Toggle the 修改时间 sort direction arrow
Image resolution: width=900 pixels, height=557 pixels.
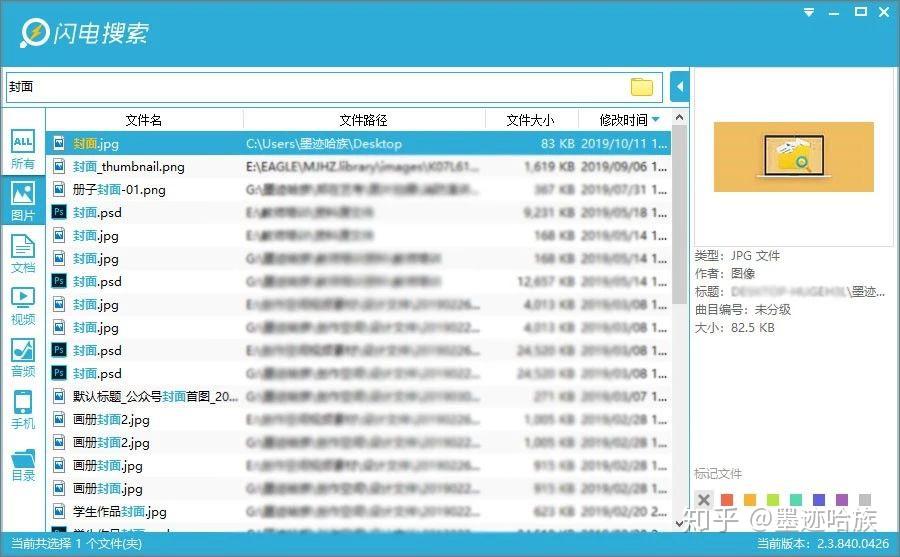pyautogui.click(x=656, y=119)
